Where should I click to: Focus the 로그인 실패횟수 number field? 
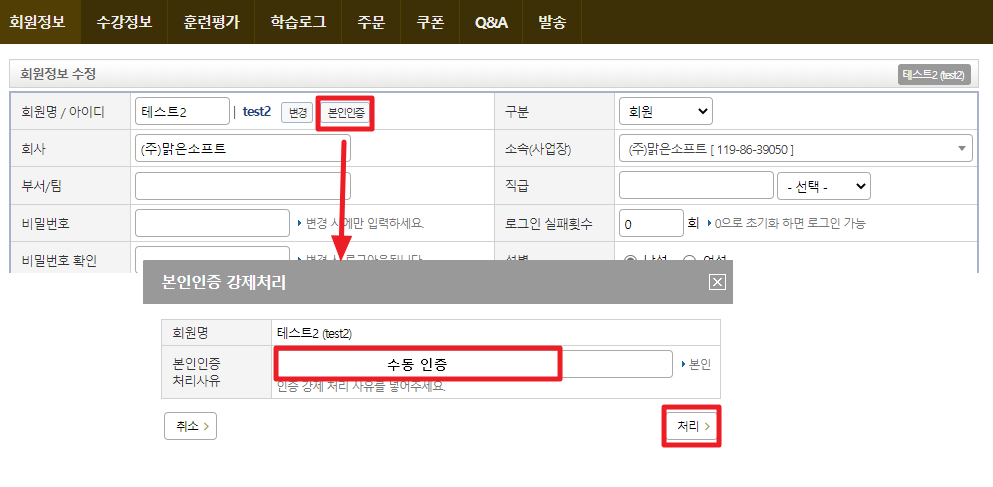650,223
